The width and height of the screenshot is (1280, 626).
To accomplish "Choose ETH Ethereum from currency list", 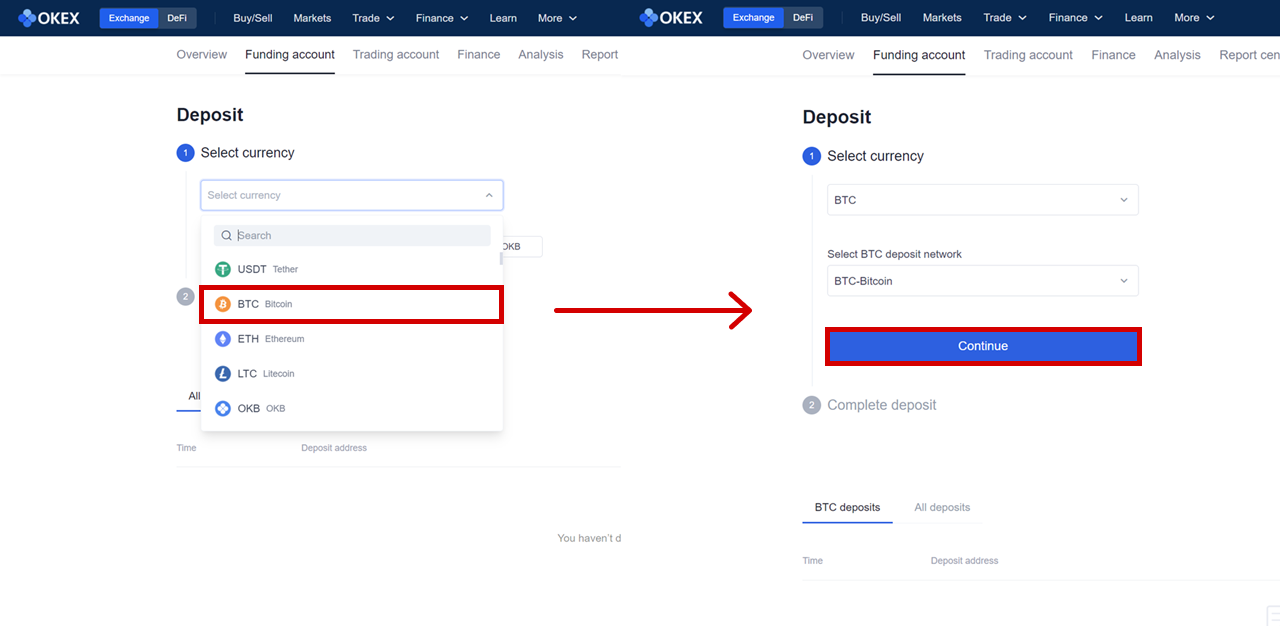I will 352,339.
